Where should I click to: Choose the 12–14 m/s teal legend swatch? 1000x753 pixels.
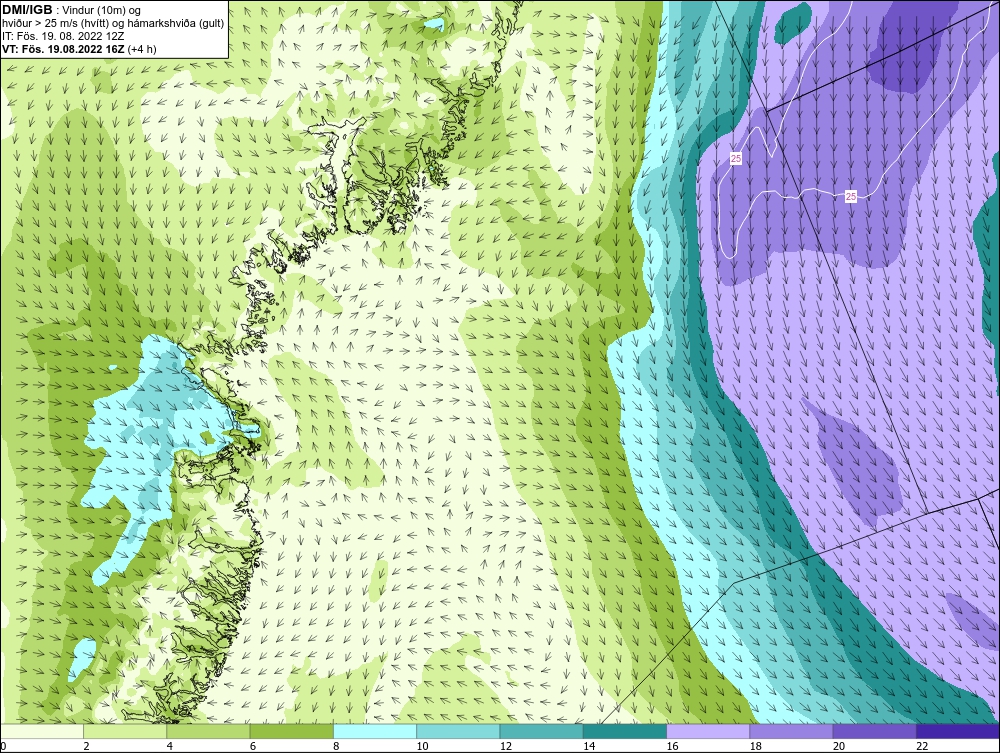[541, 731]
